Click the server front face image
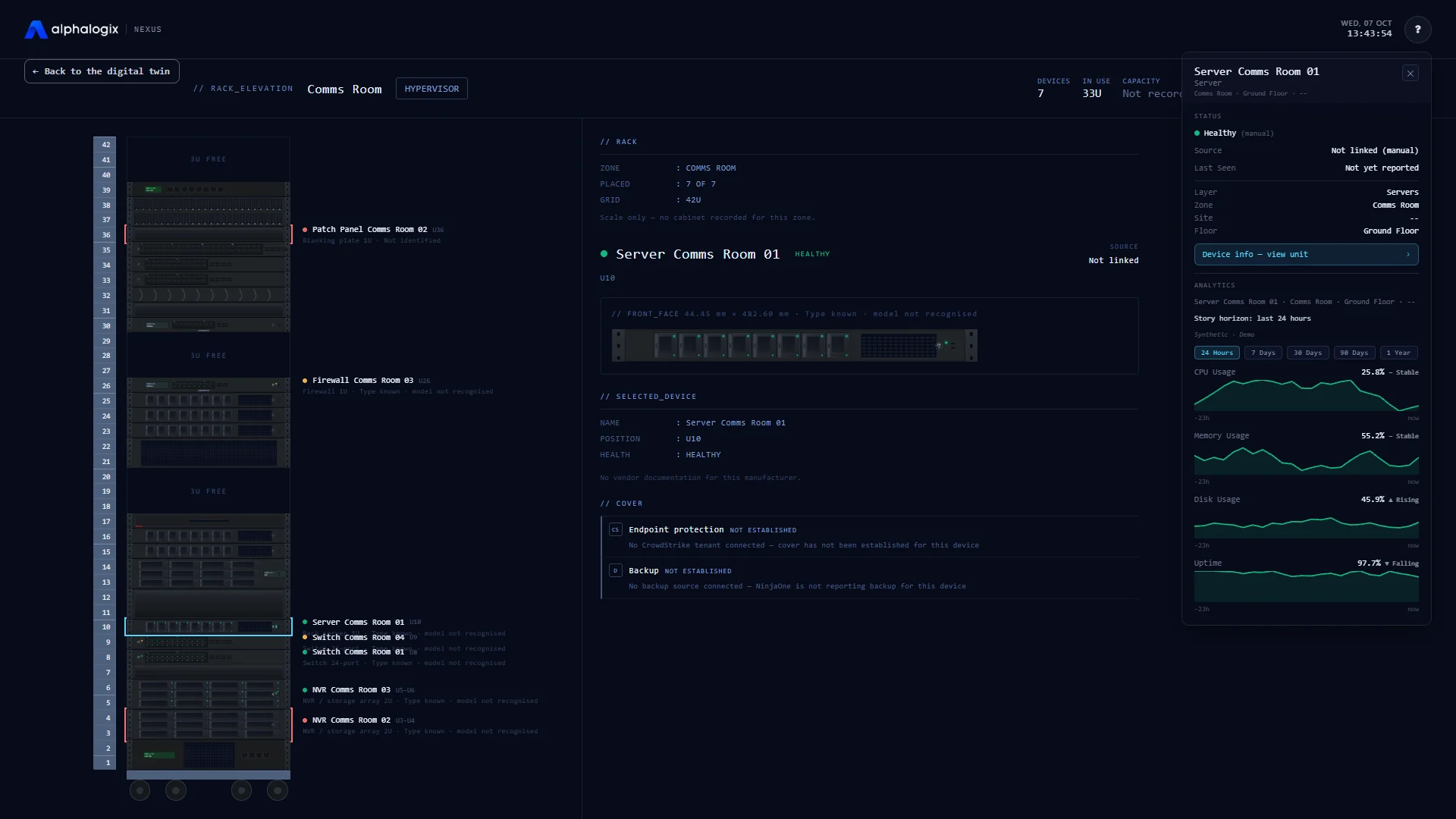The image size is (1456, 819). pyautogui.click(x=794, y=346)
